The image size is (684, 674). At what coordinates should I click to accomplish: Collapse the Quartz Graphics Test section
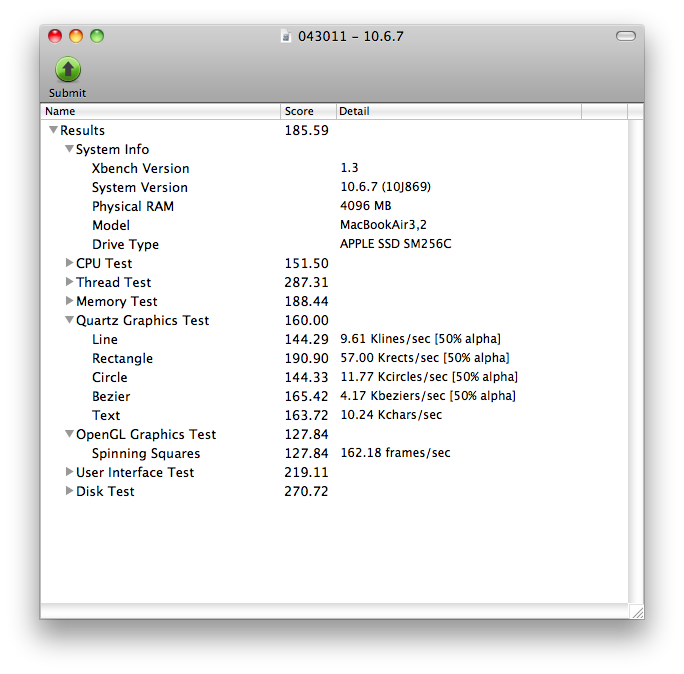tap(69, 320)
